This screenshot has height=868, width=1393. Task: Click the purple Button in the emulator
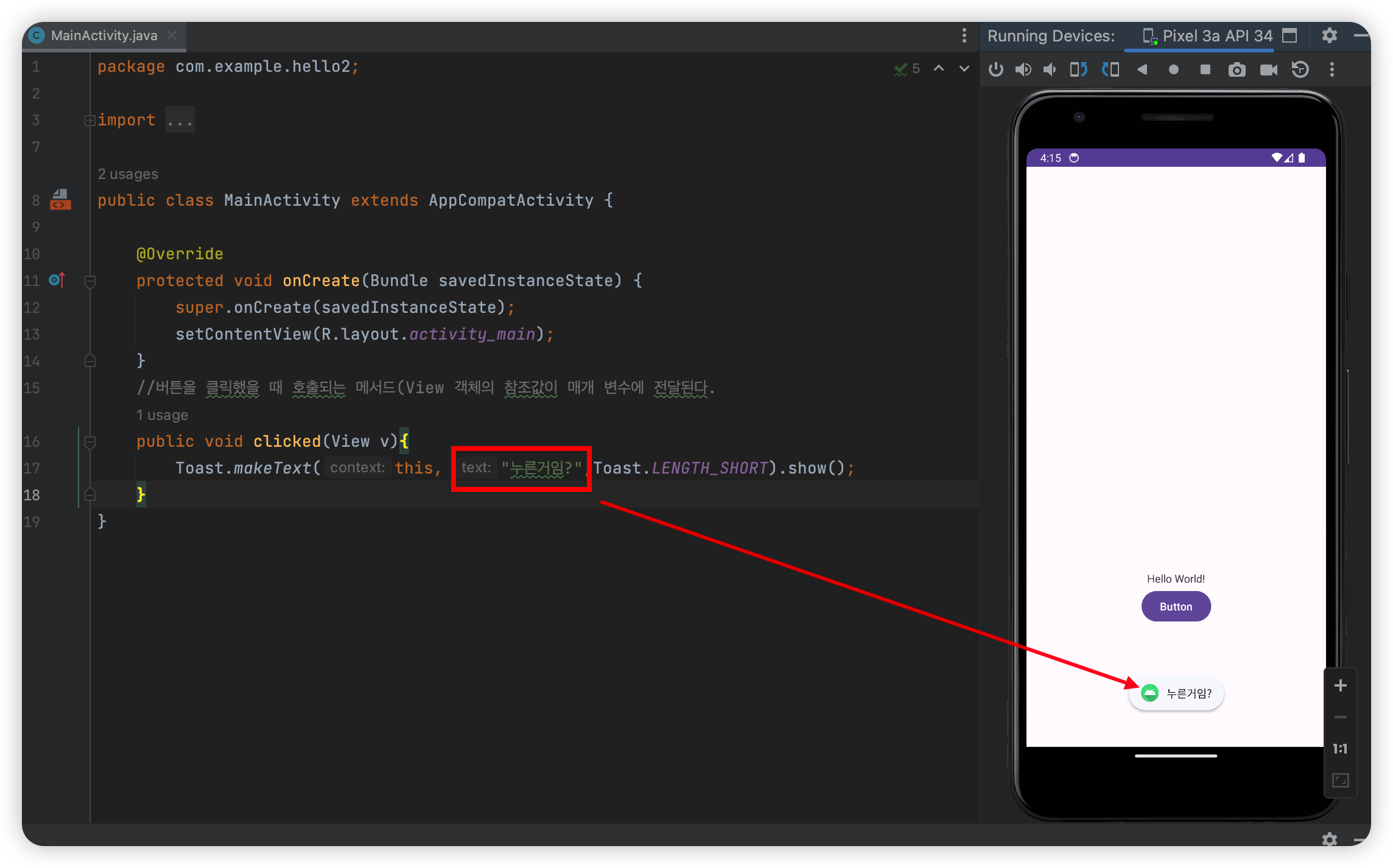tap(1176, 606)
